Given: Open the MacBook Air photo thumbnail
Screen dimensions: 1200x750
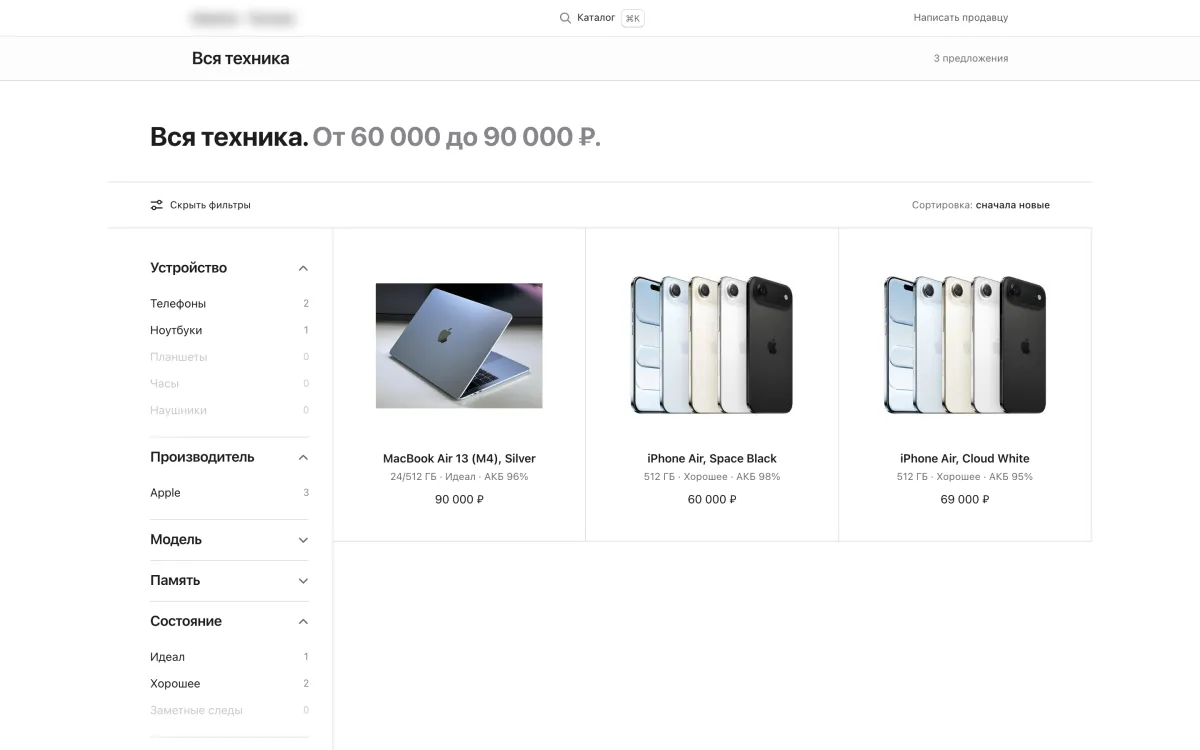Looking at the screenshot, I should pos(459,345).
